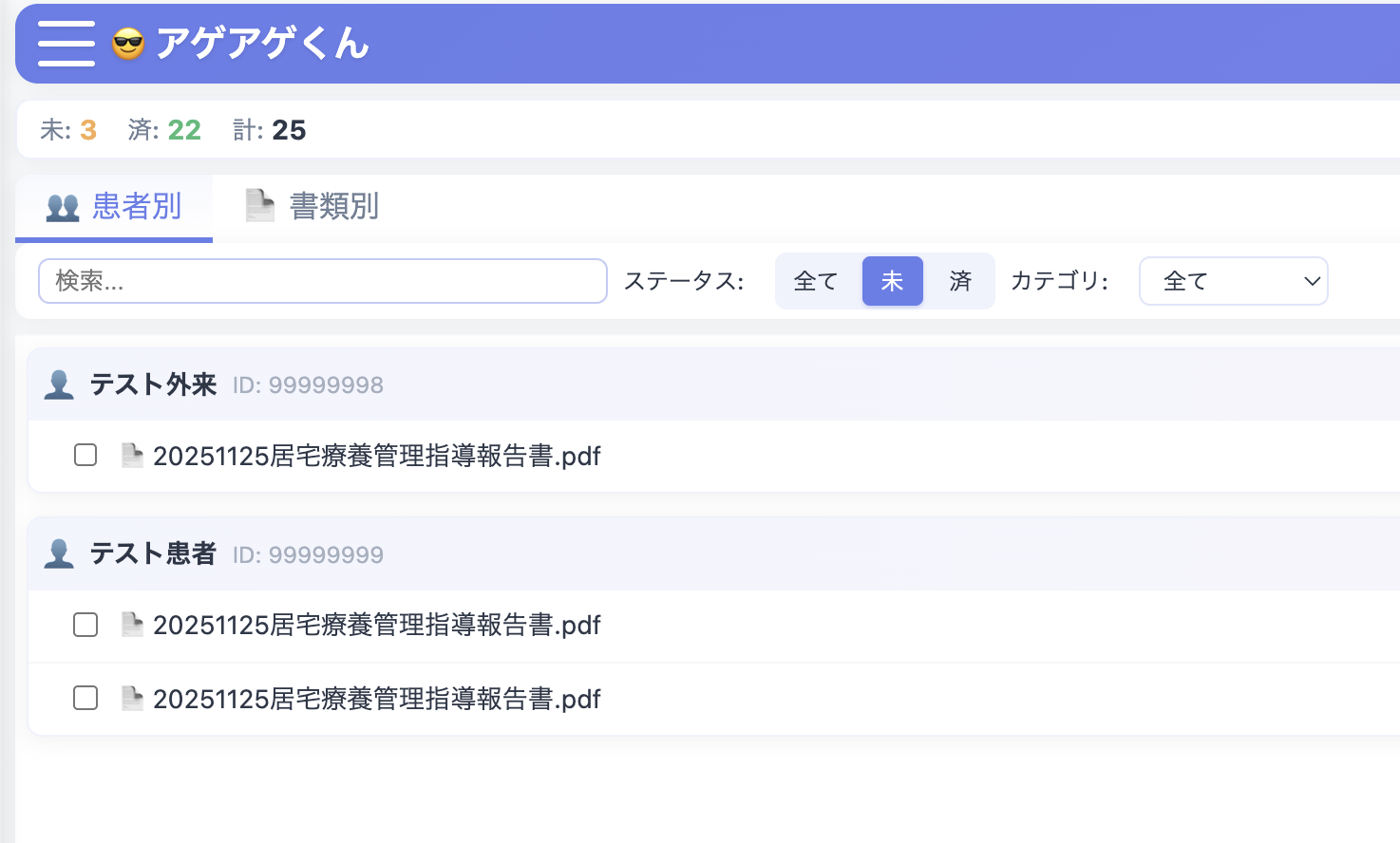
Task: Select the 全て status filter
Action: coord(816,281)
